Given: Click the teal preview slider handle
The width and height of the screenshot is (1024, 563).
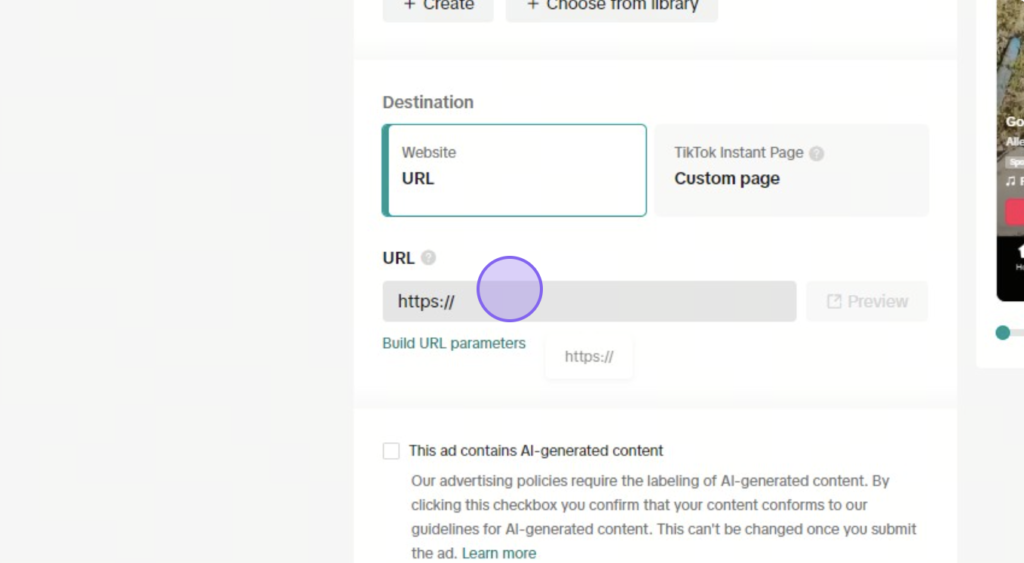Looking at the screenshot, I should tap(1002, 333).
